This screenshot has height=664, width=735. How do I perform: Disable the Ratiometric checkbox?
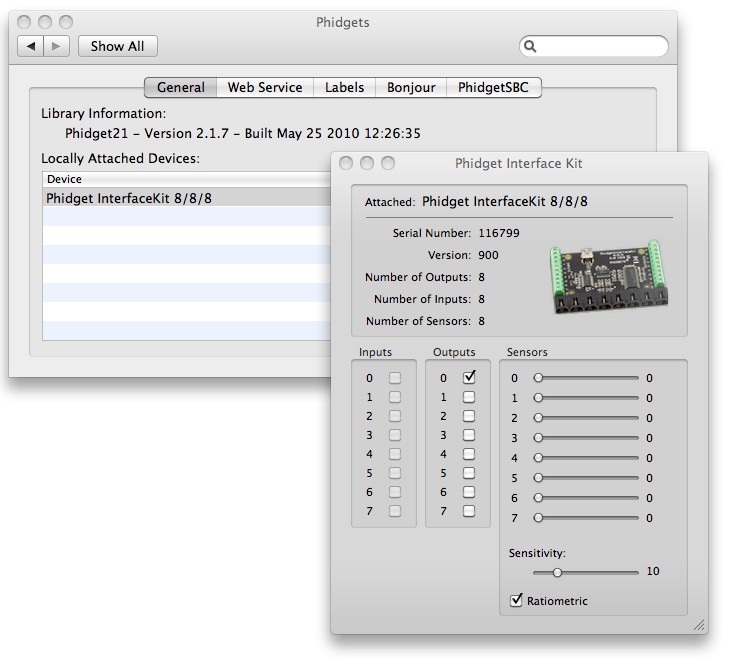coord(516,600)
